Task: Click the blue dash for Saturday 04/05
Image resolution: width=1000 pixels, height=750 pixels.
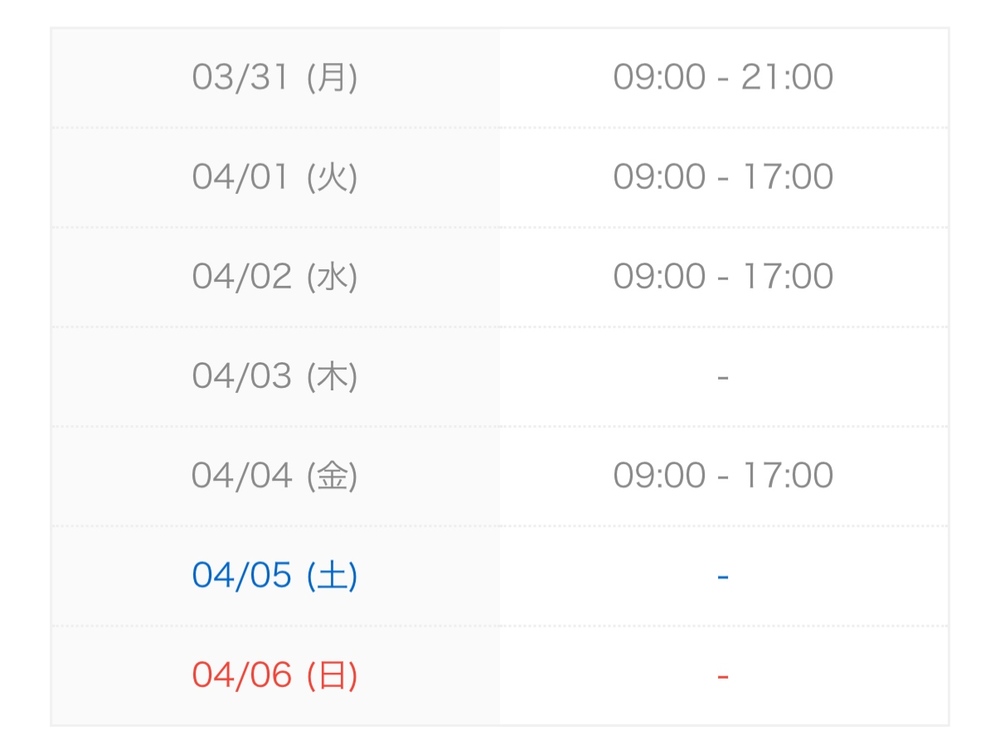Action: [x=723, y=577]
